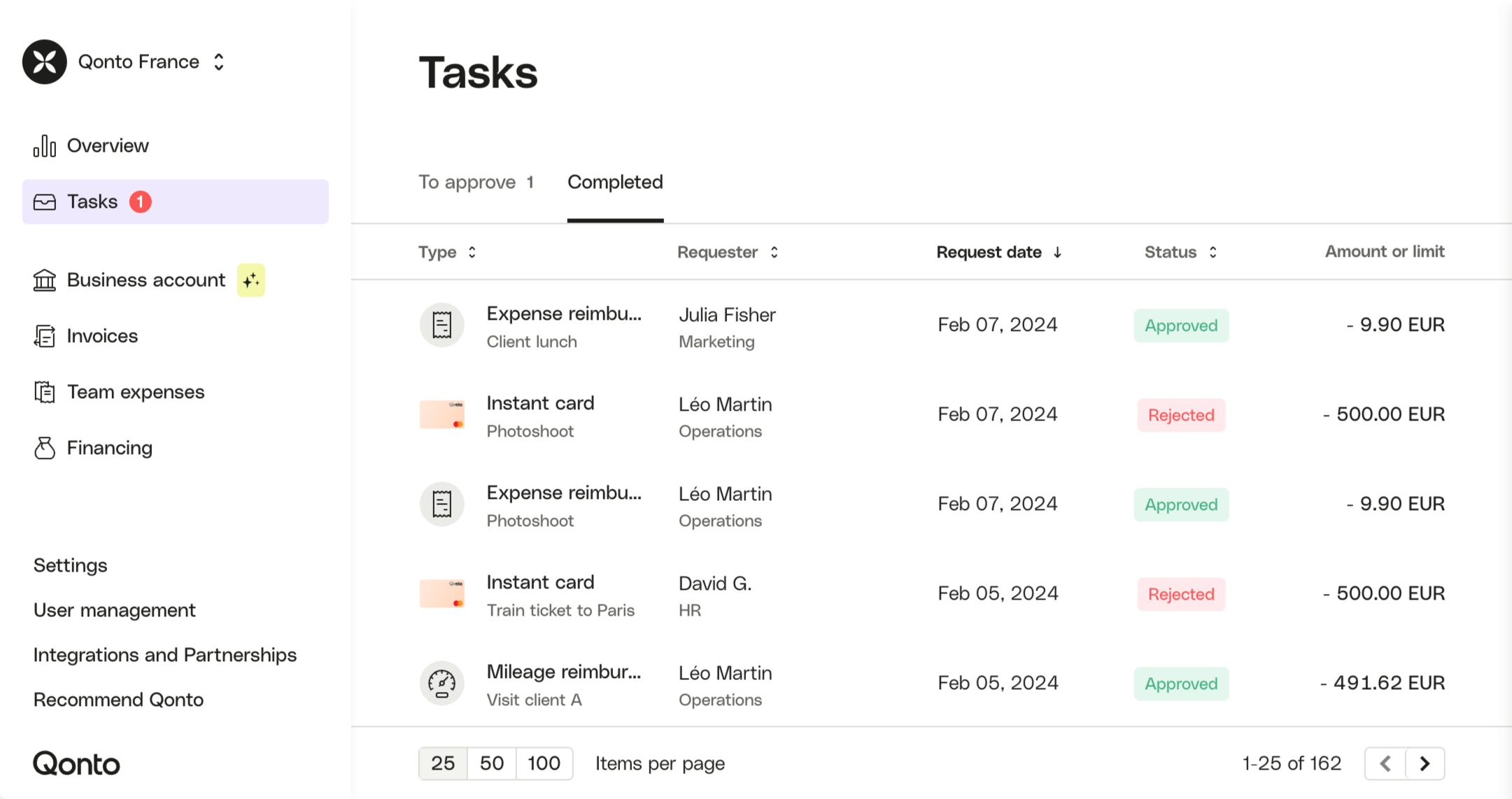Click the Qonto logo at sidebar bottom
Viewport: 1512px width, 799px height.
76,764
